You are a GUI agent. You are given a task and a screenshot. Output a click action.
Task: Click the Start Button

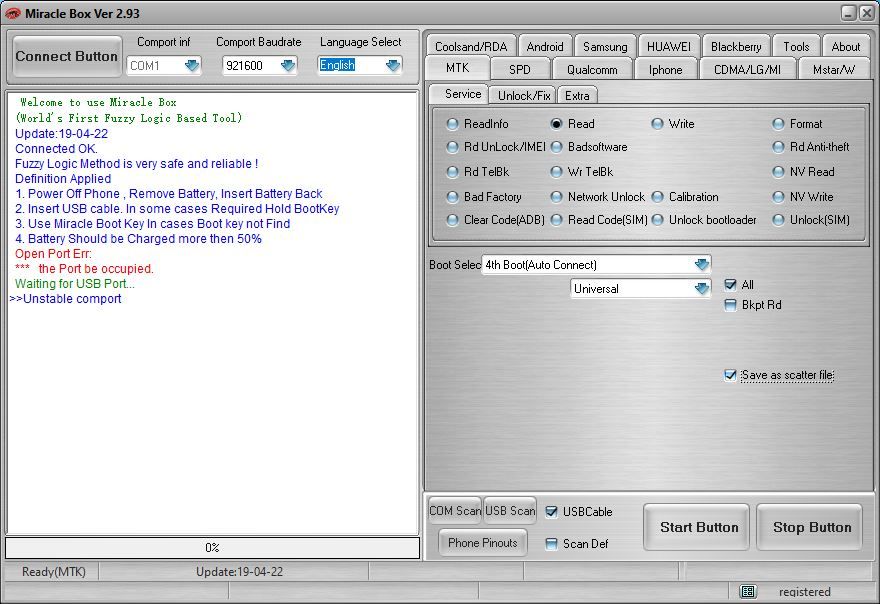click(696, 527)
